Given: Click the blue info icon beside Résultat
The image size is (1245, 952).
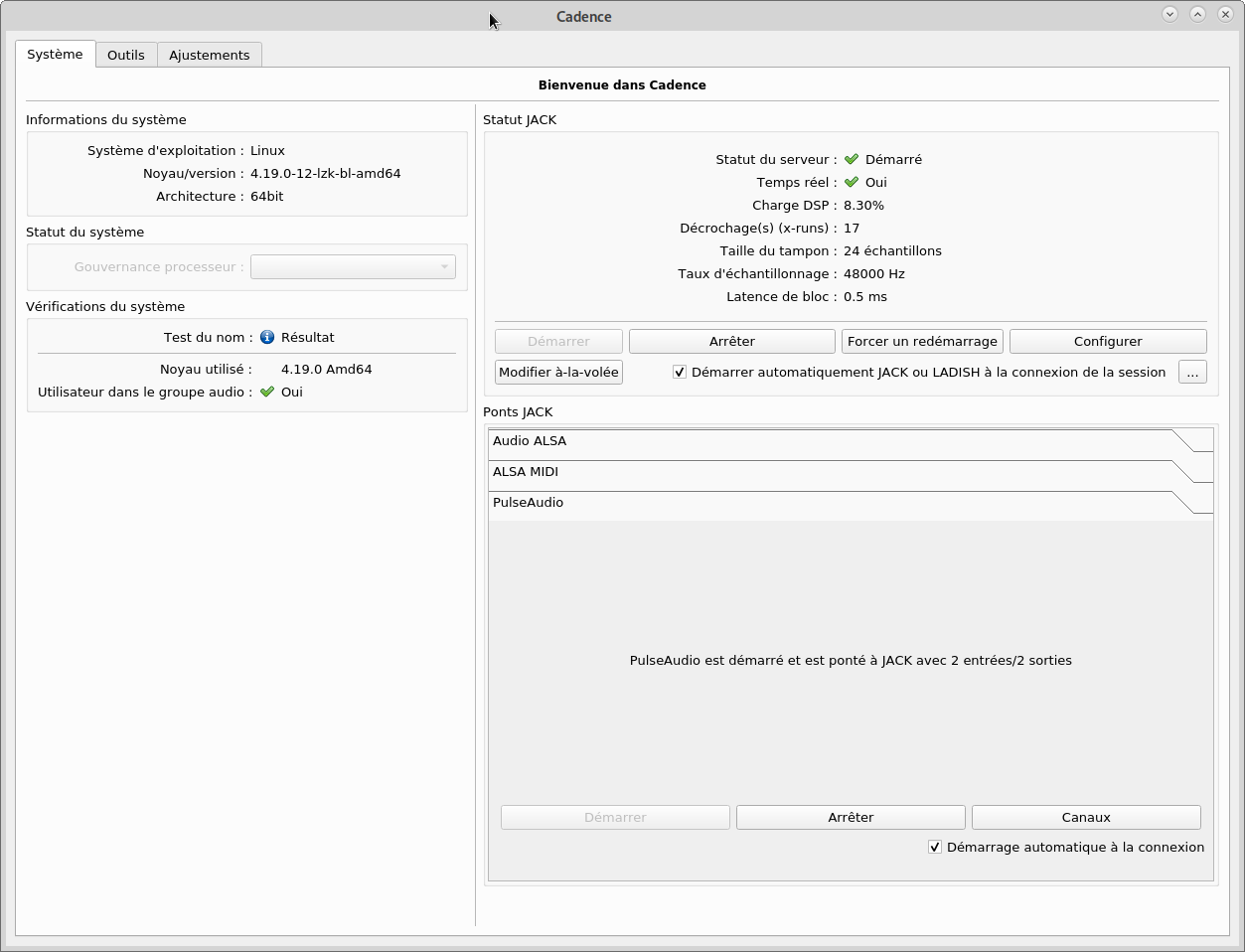Looking at the screenshot, I should pyautogui.click(x=267, y=337).
